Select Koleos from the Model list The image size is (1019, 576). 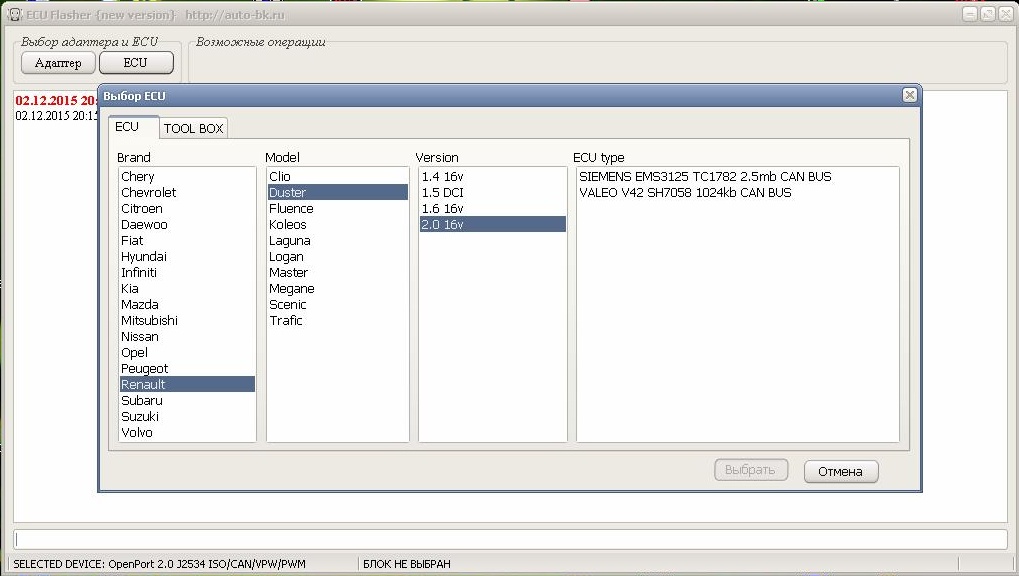338,225
